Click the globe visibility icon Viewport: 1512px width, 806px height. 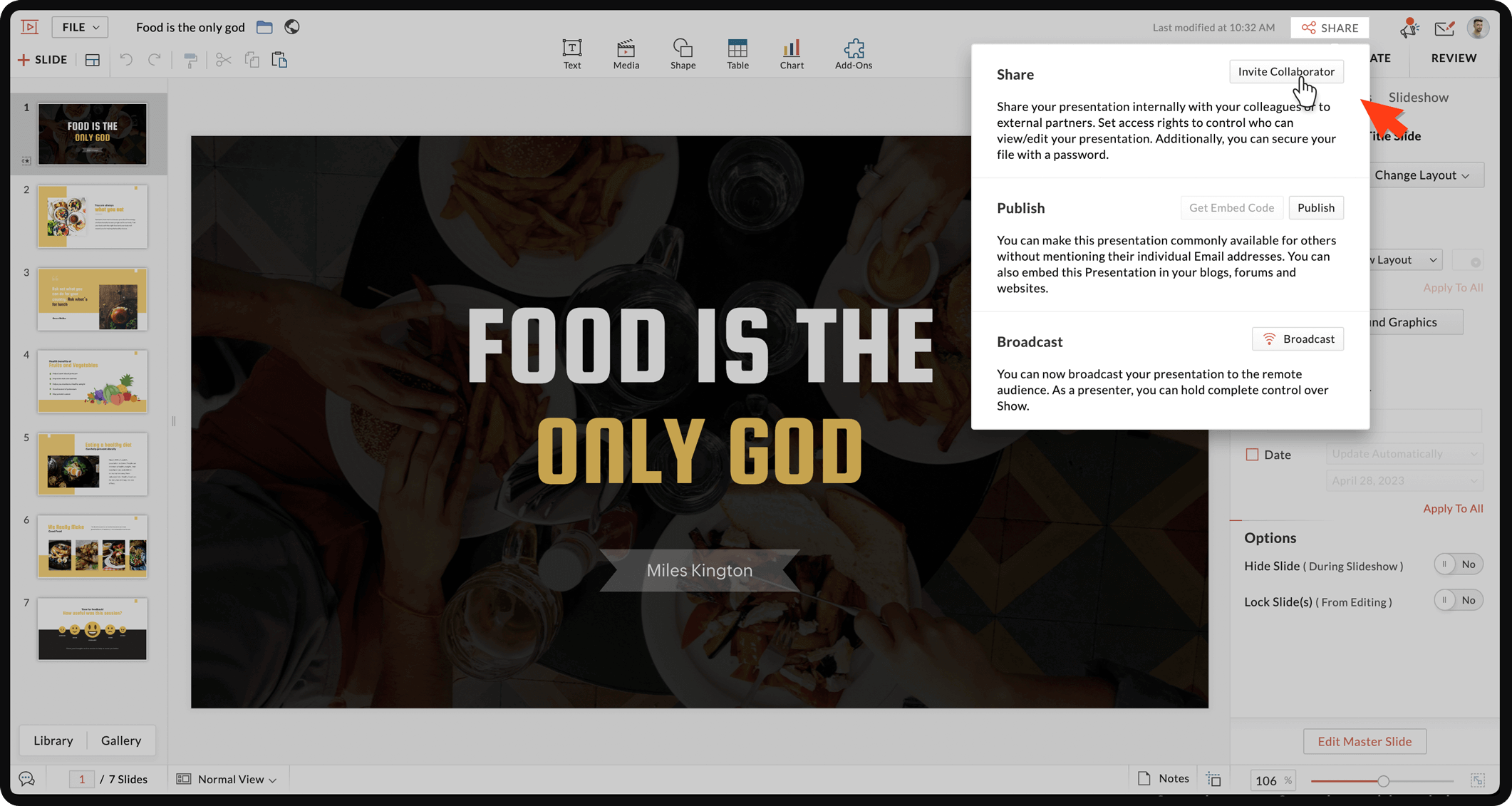point(292,27)
